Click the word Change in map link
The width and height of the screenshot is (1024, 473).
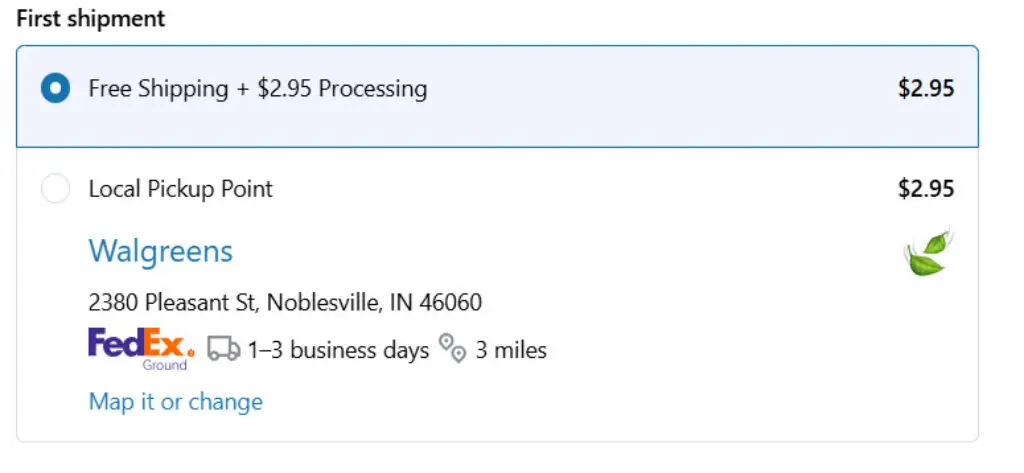coord(225,401)
